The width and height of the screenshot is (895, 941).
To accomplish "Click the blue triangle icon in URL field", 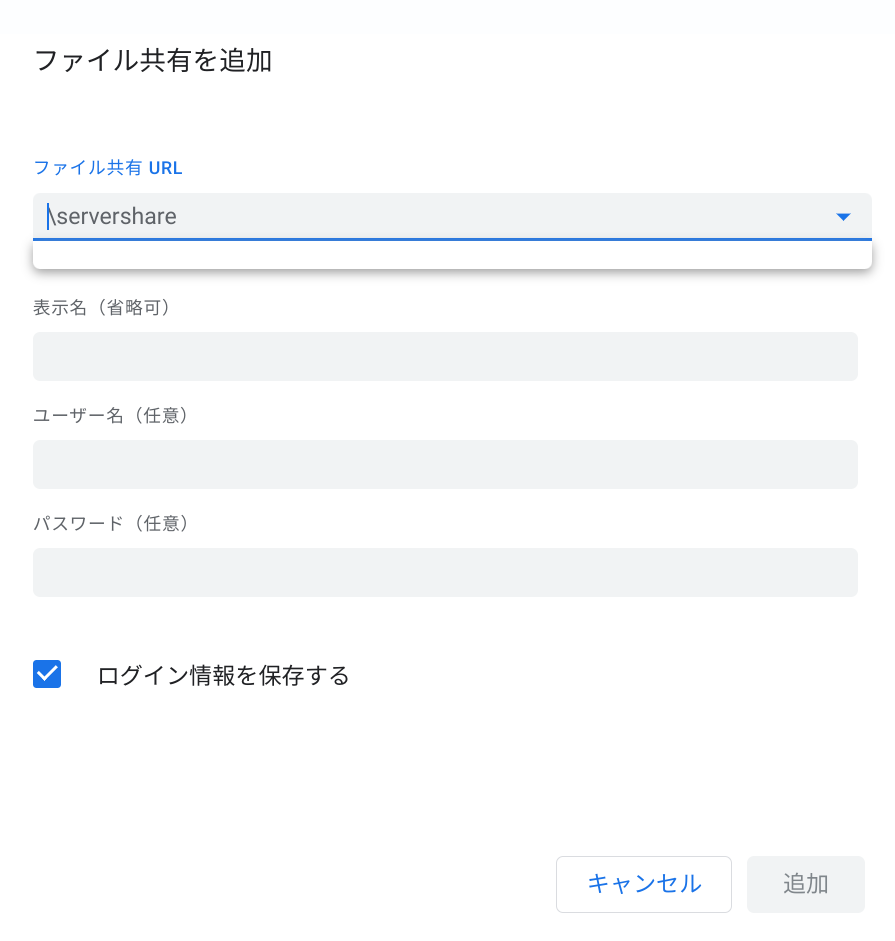I will coord(843,217).
